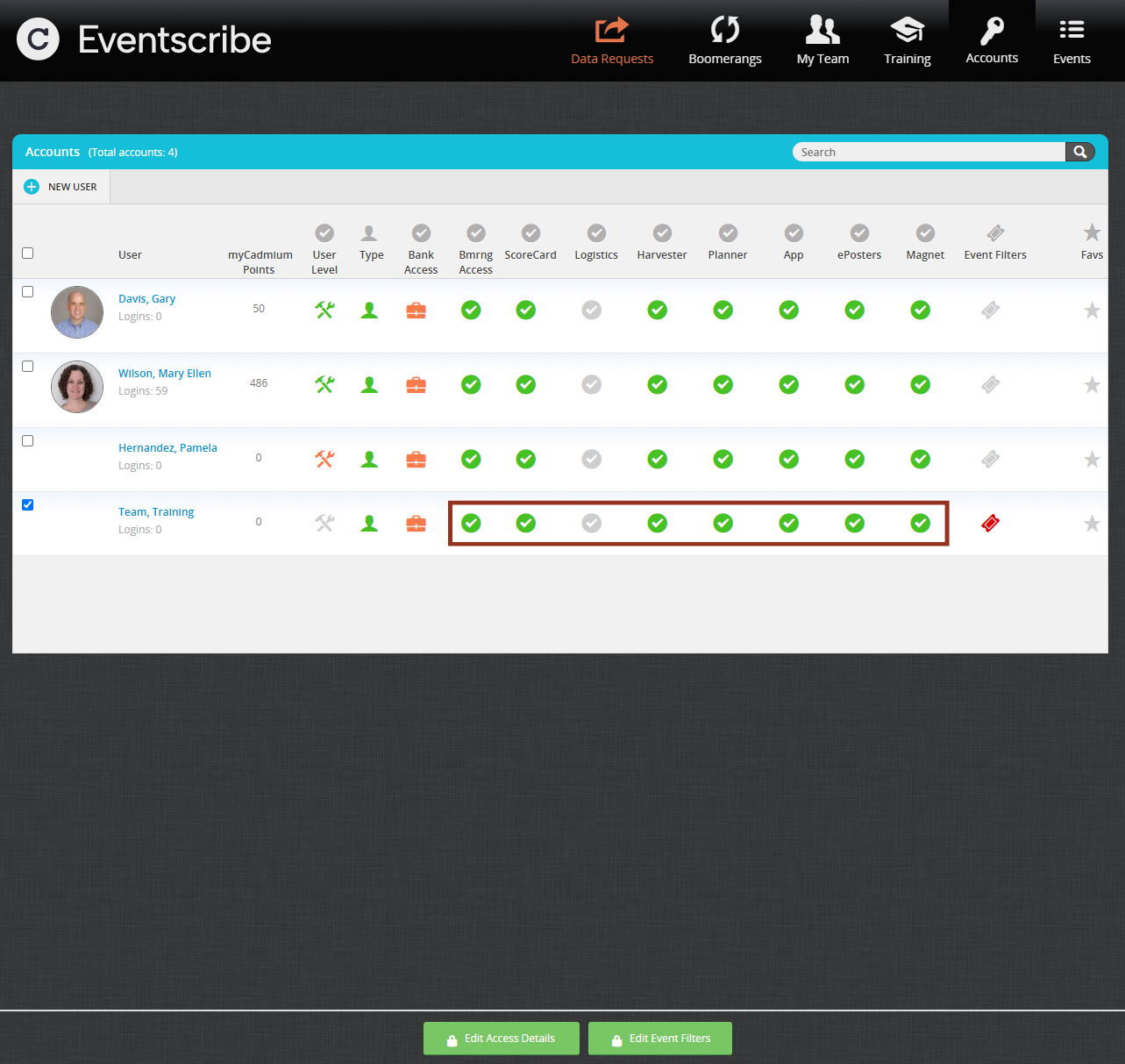
Task: Uncheck the Team, Training row checkbox
Action: point(28,505)
